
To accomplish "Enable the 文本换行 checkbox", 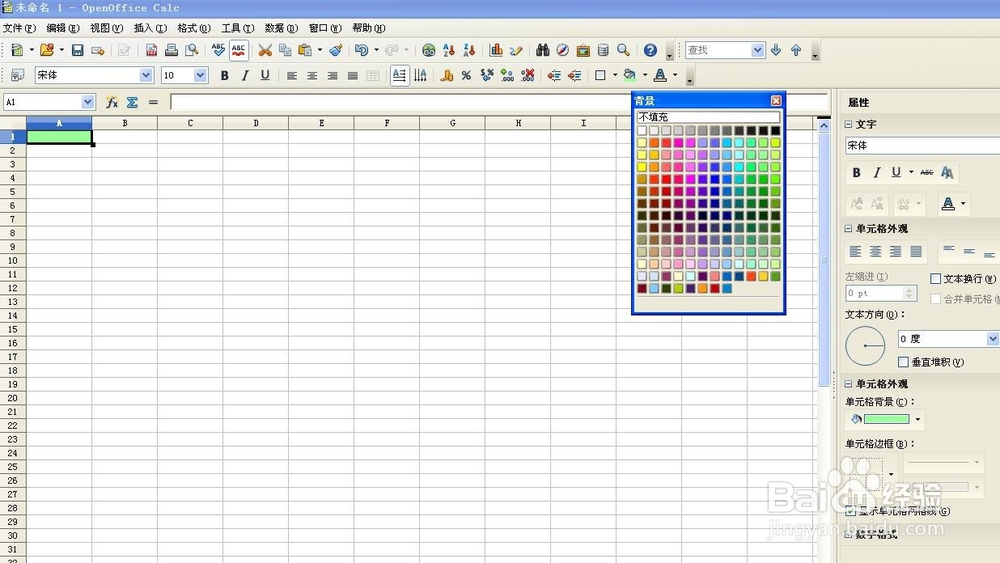I will tap(936, 279).
